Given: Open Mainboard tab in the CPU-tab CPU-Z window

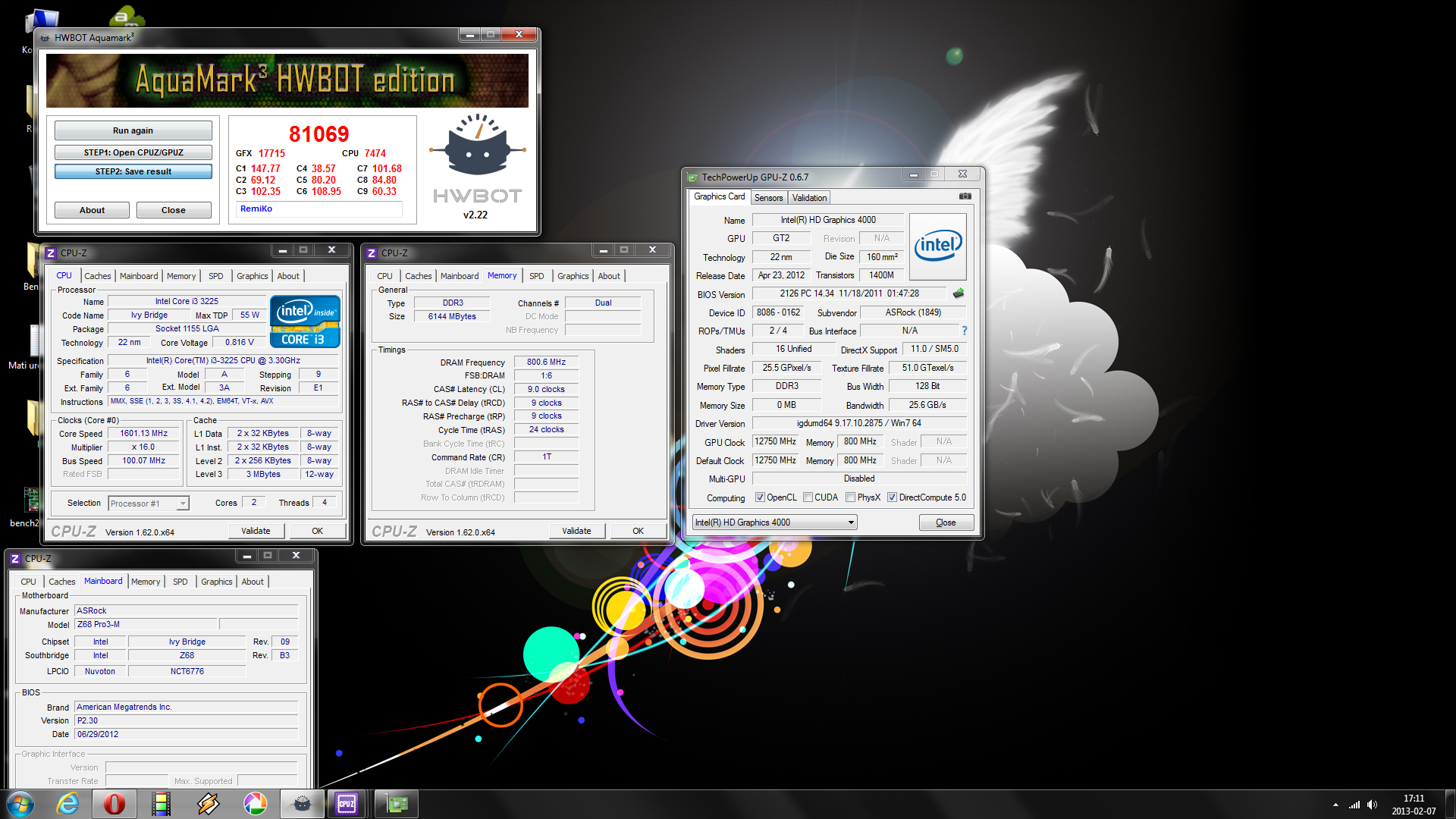Looking at the screenshot, I should point(139,276).
